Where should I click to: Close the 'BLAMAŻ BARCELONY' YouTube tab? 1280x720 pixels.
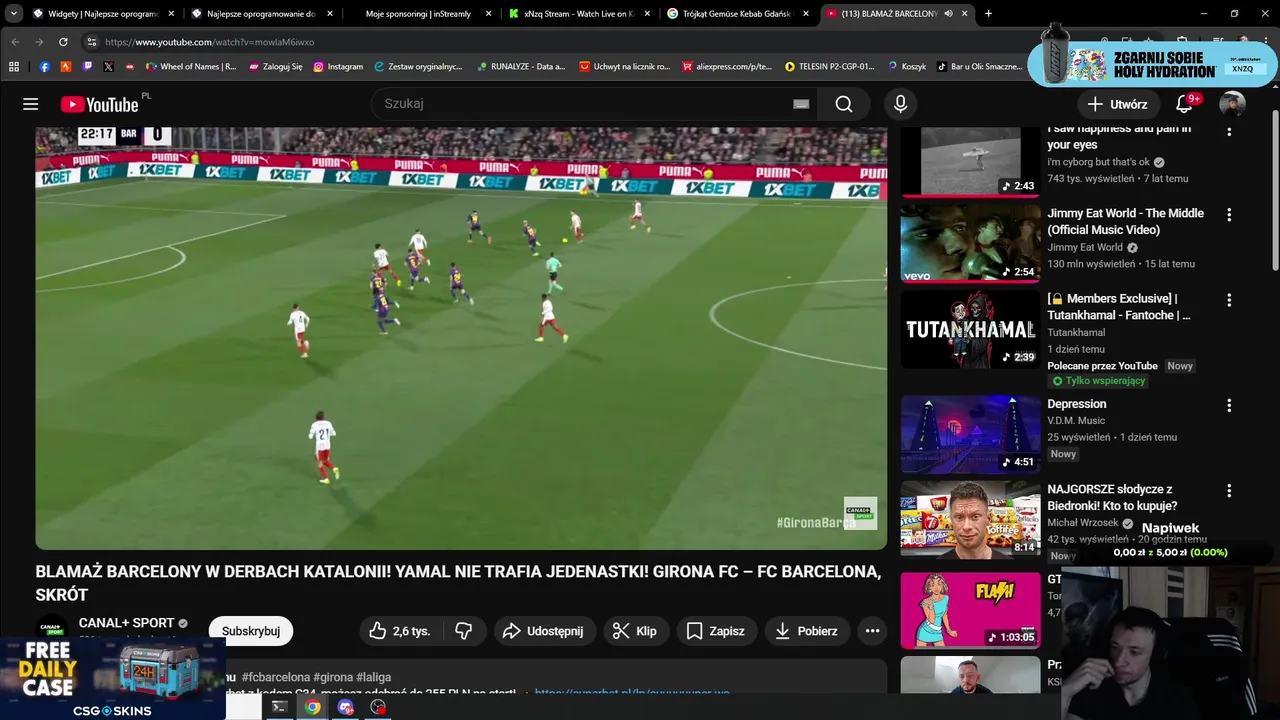(964, 14)
